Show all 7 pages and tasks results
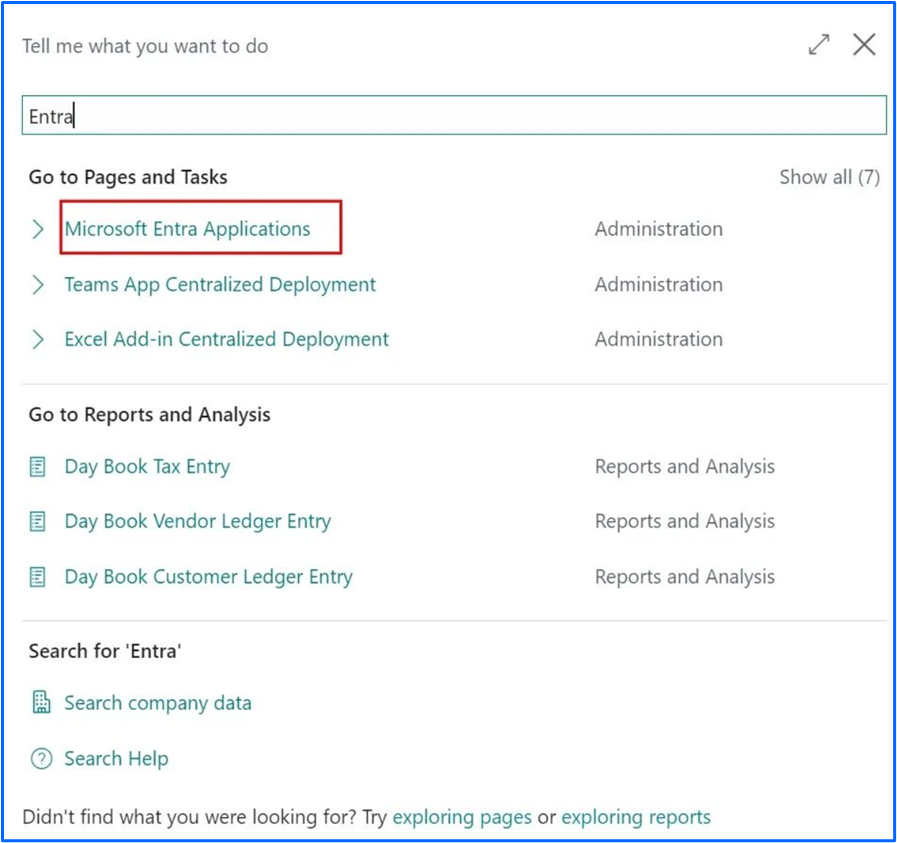This screenshot has height=843, width=897. 829,177
